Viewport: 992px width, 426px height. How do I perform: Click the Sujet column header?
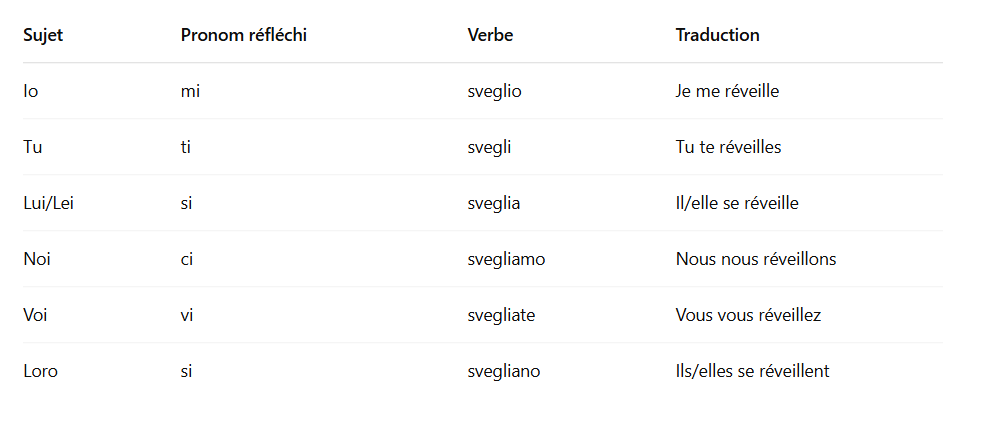[43, 35]
